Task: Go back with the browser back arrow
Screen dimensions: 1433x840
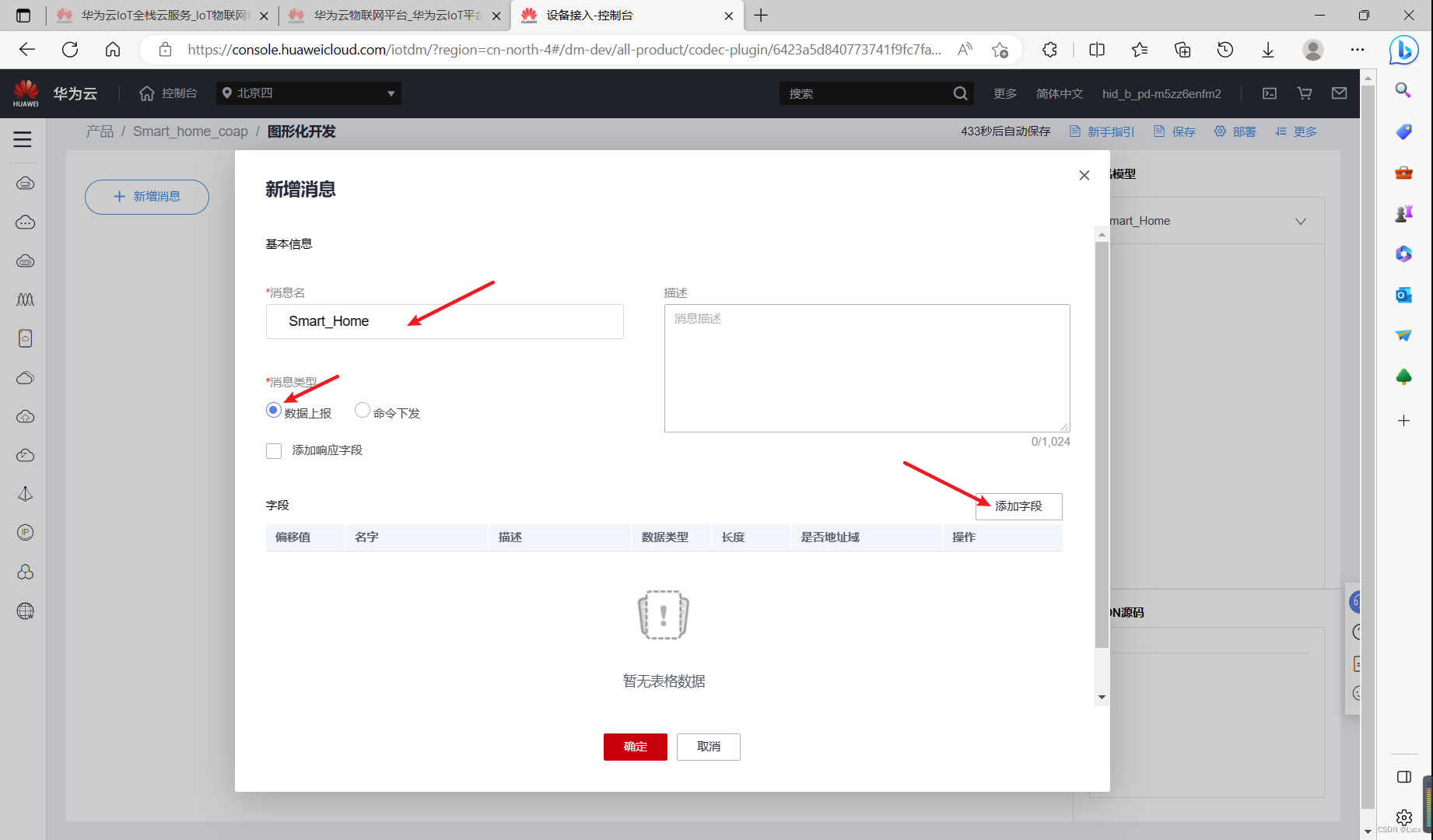Action: tap(27, 50)
